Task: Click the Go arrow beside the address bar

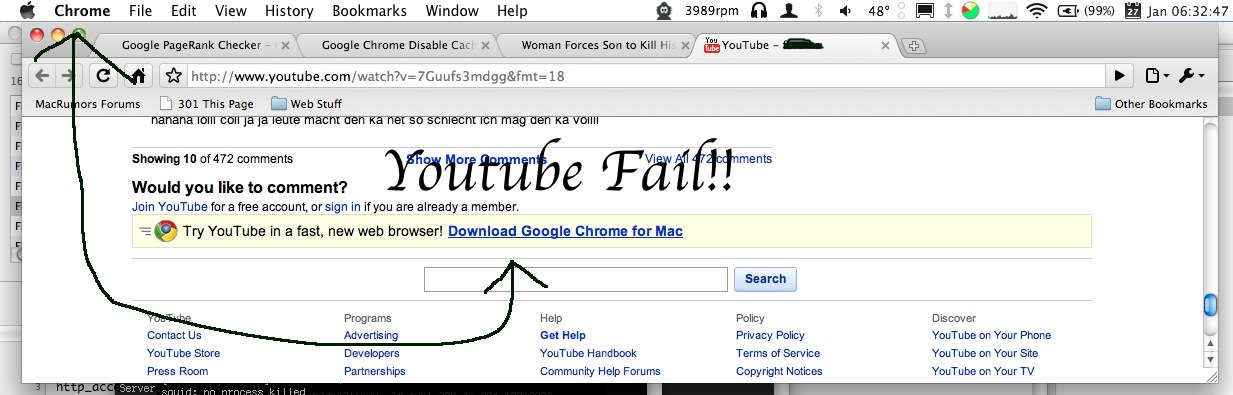Action: (x=1120, y=76)
